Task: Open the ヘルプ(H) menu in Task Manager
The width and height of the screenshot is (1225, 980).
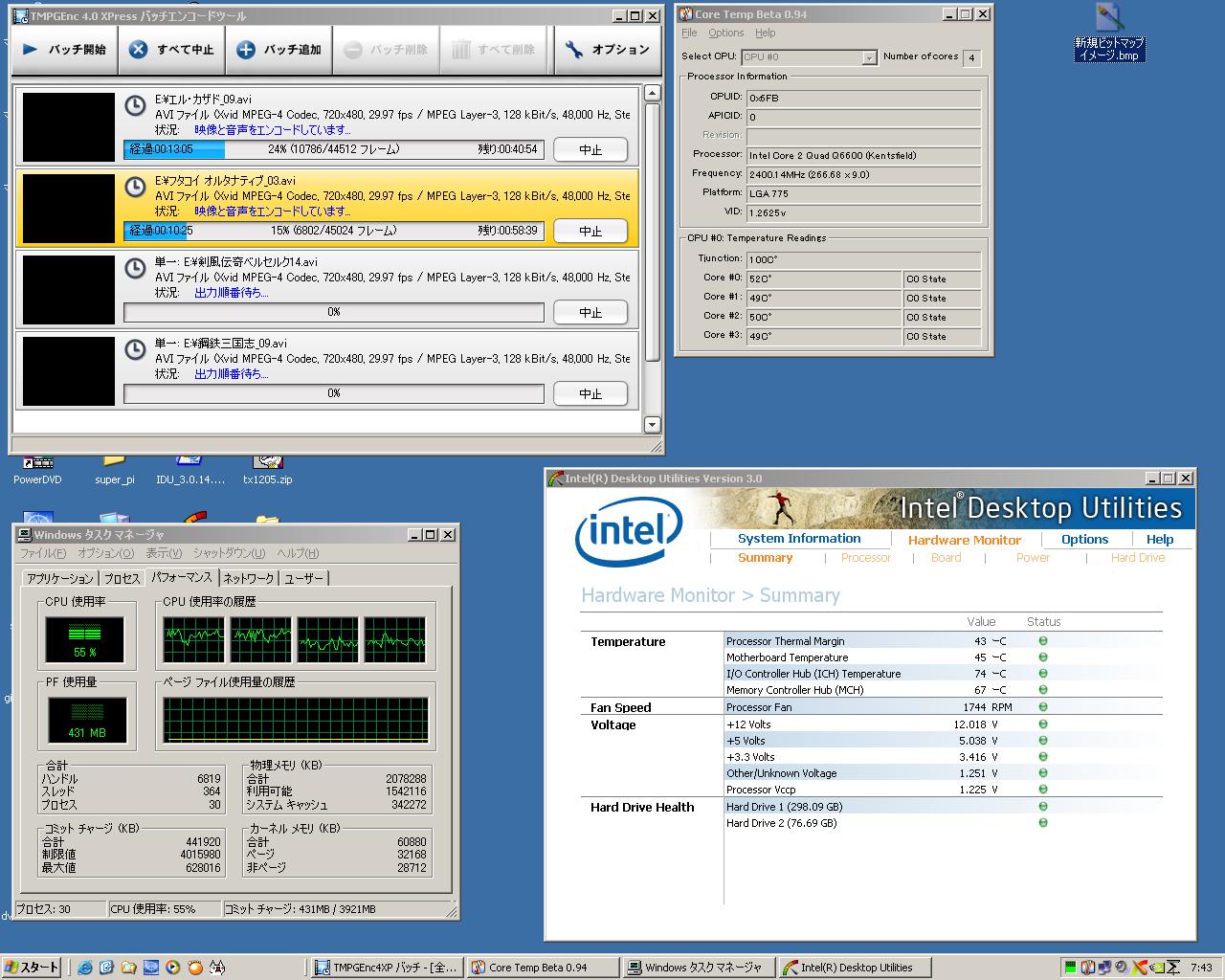Action: click(x=298, y=553)
